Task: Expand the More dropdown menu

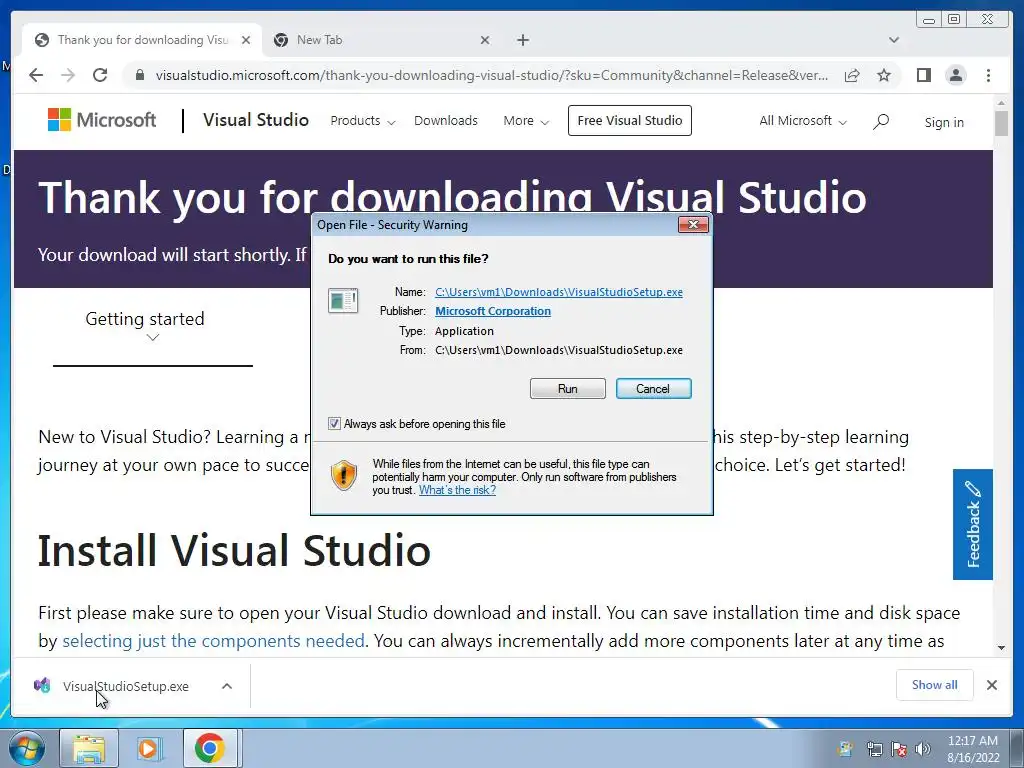Action: (x=526, y=121)
